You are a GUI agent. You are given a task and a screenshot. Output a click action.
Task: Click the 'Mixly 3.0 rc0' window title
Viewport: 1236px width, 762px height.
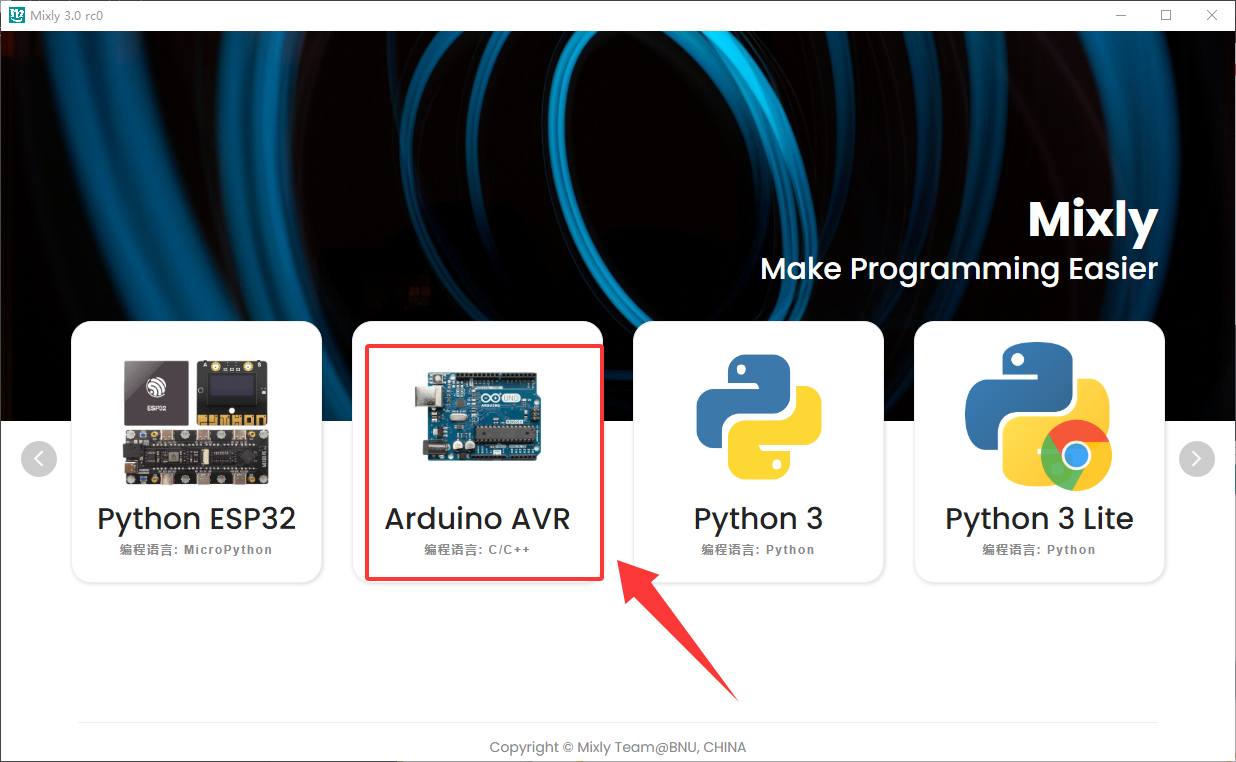(66, 15)
